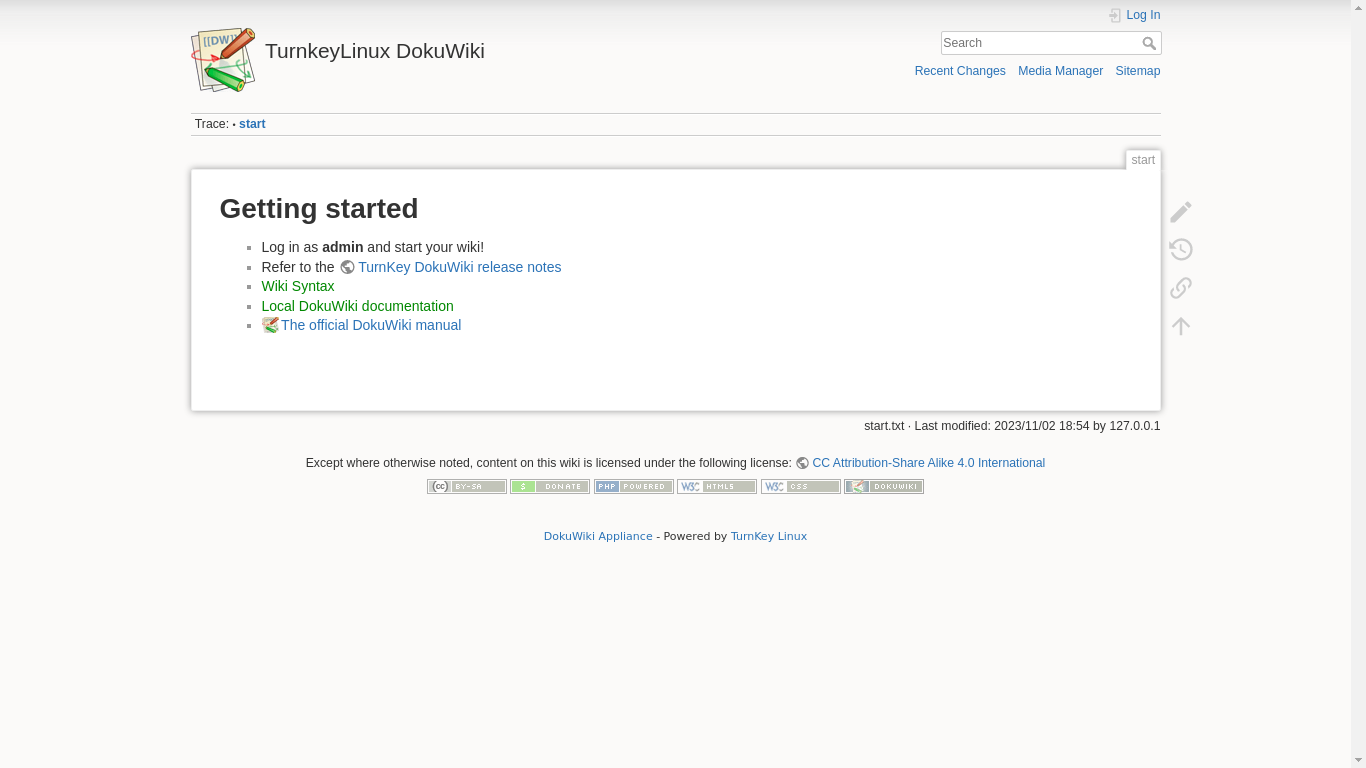Click the DokuWiki footer badge
The image size is (1366, 768).
point(883,487)
